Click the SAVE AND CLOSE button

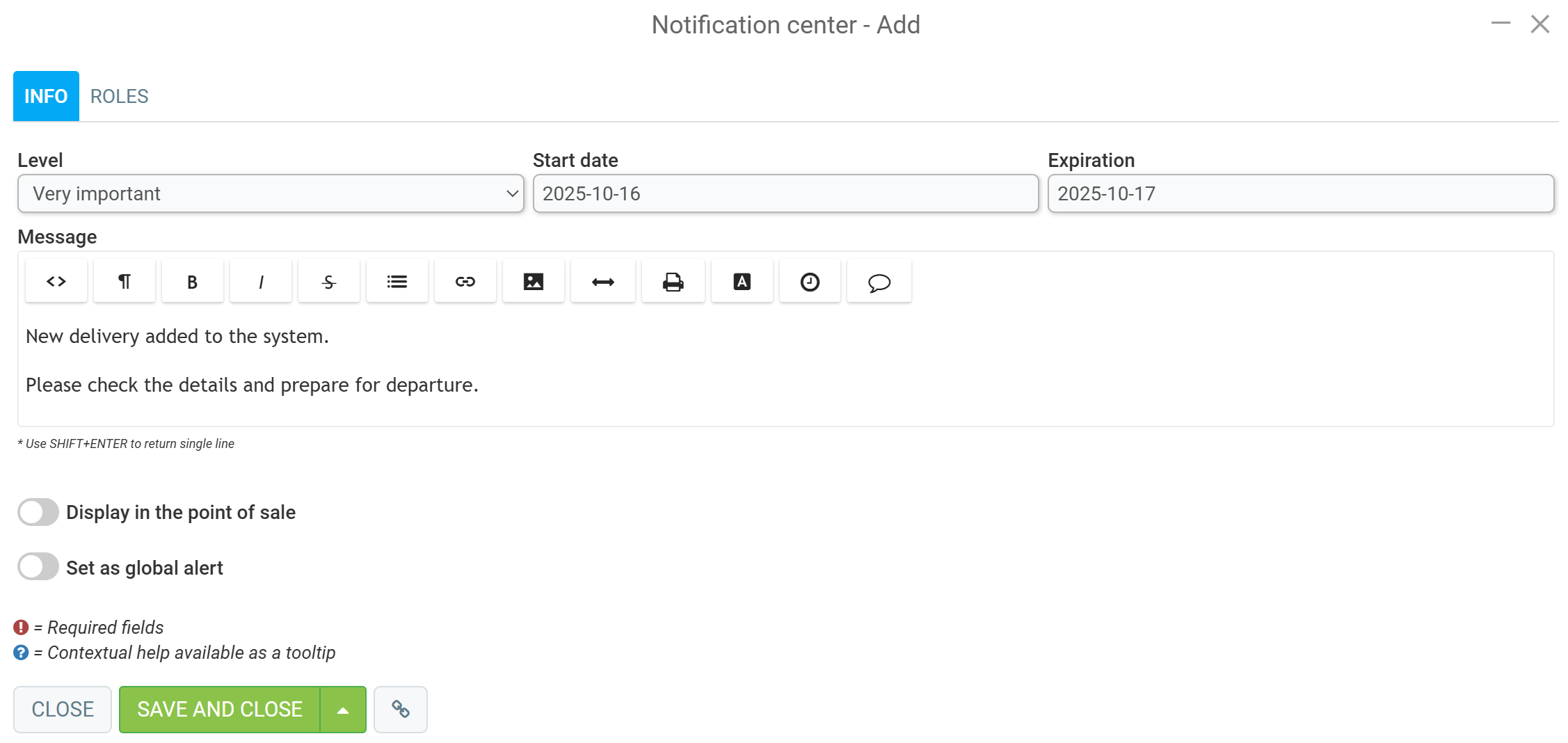[x=220, y=710]
